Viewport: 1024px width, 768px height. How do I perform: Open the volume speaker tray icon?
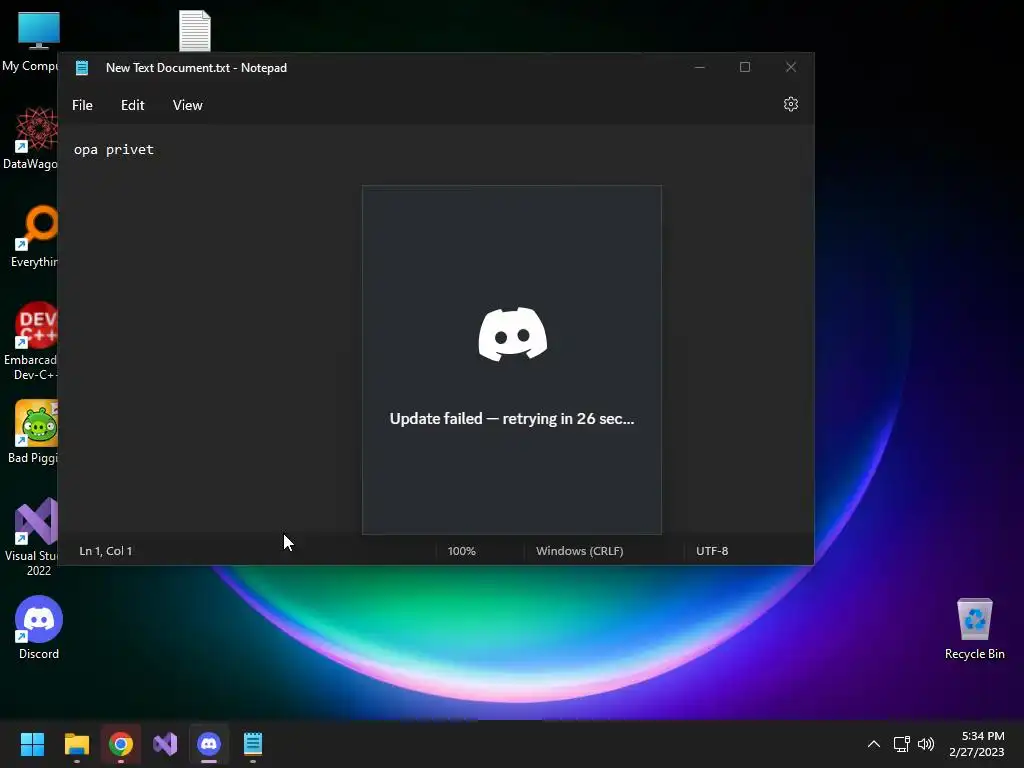tap(926, 744)
